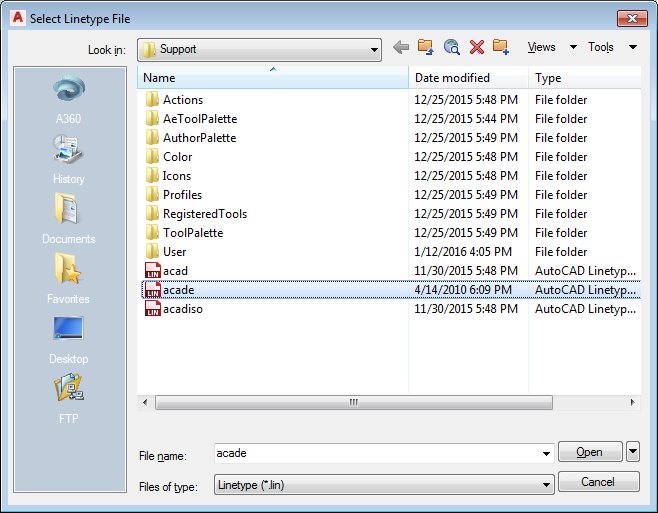Expand the Tools dropdown arrow
The height and width of the screenshot is (513, 658).
coord(633,47)
